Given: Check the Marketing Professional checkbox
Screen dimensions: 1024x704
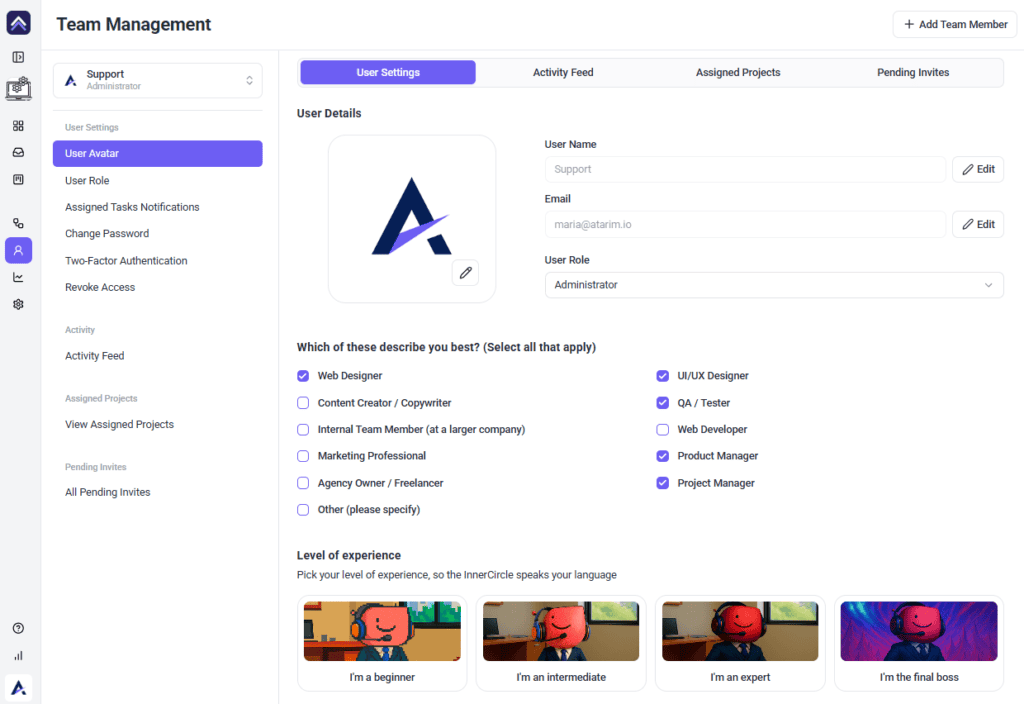Looking at the screenshot, I should 303,456.
